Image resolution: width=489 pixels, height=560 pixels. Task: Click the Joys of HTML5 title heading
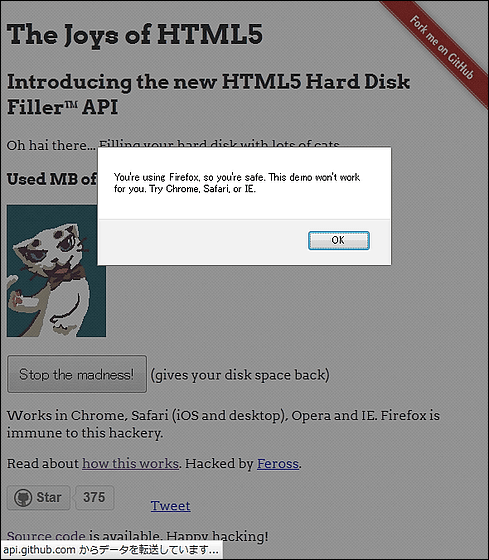click(135, 35)
